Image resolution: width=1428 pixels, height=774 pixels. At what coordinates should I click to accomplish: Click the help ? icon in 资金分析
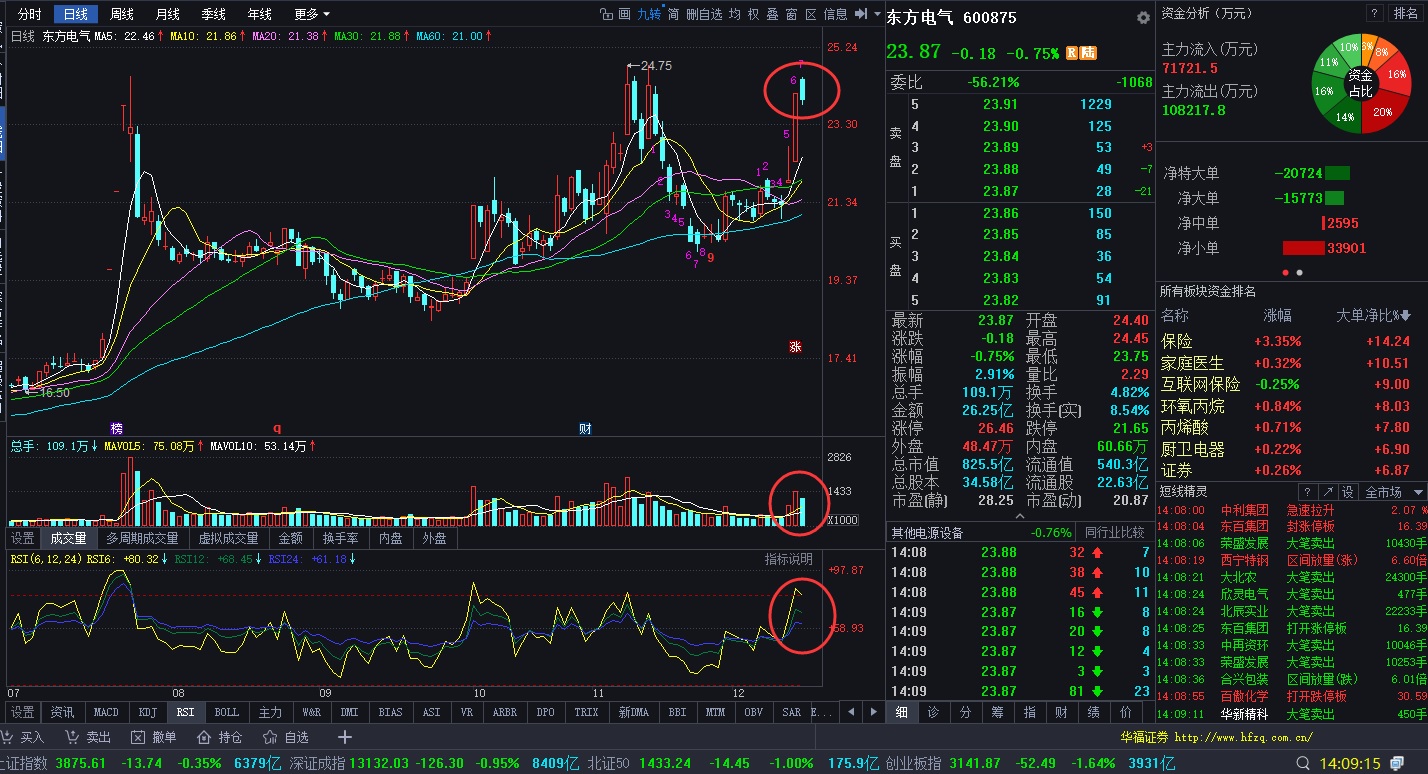click(1377, 13)
